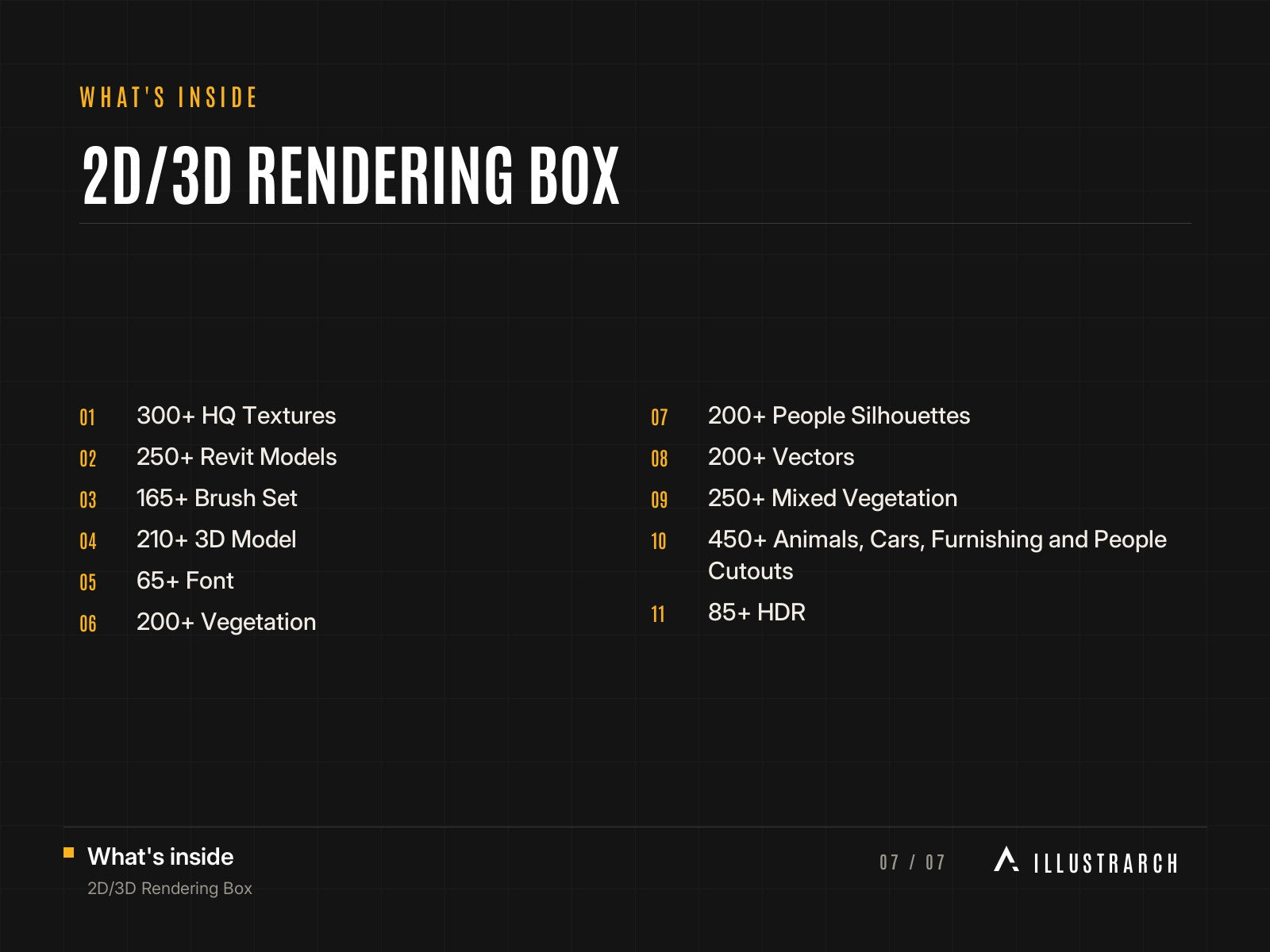Click the orange 'WHAT'S INSIDE' header
1270x952 pixels.
(169, 98)
